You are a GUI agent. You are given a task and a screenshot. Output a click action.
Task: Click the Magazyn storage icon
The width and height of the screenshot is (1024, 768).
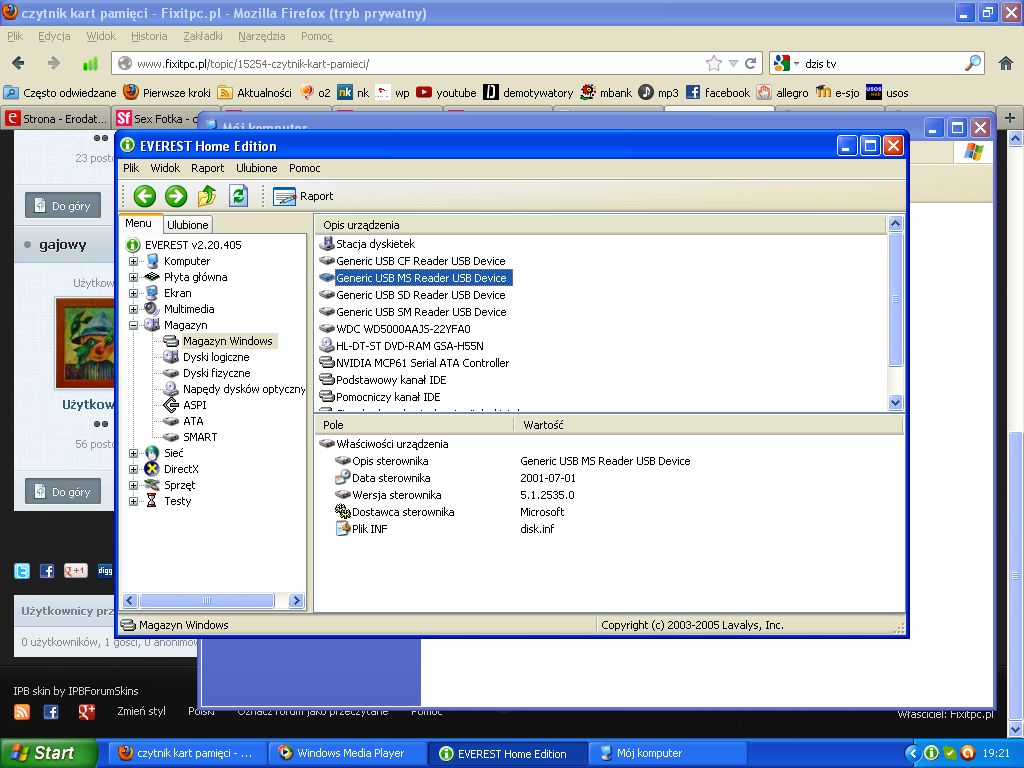152,325
